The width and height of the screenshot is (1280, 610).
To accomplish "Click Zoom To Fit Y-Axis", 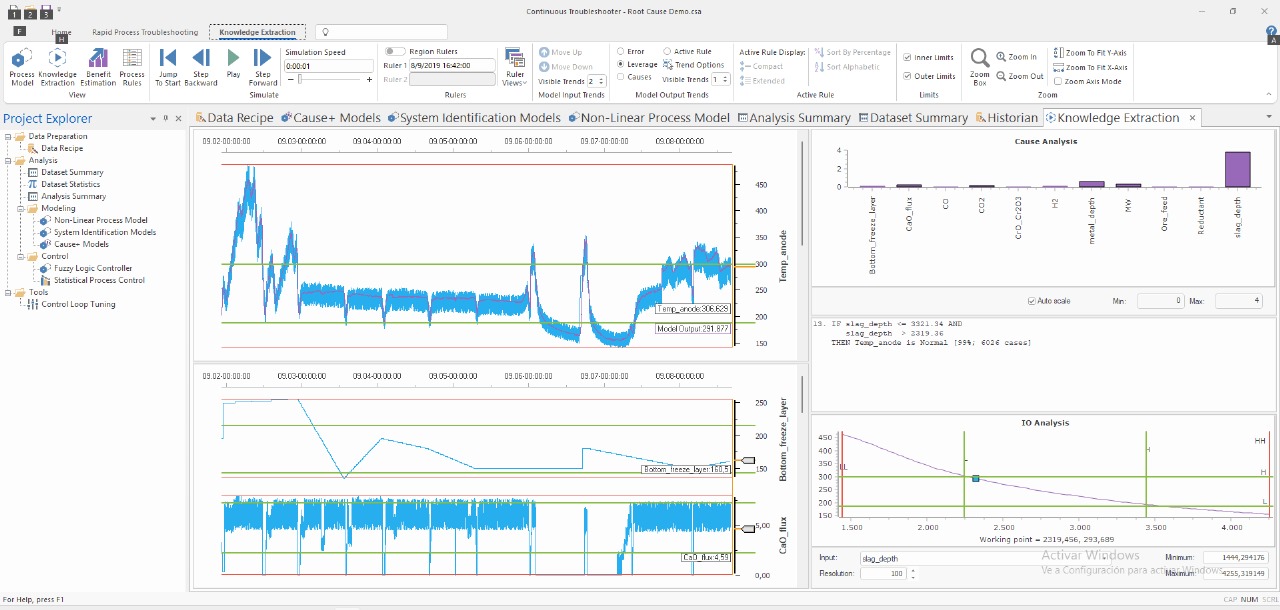I will point(1090,52).
